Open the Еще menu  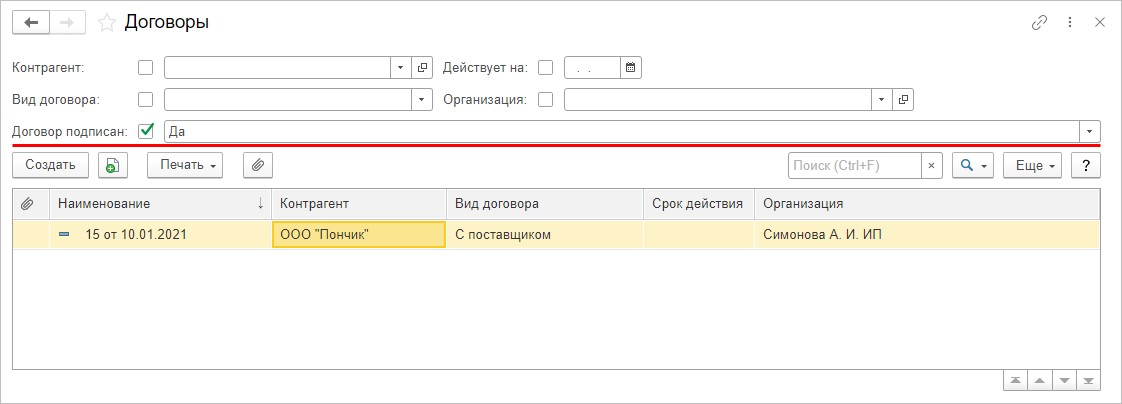(x=1034, y=165)
